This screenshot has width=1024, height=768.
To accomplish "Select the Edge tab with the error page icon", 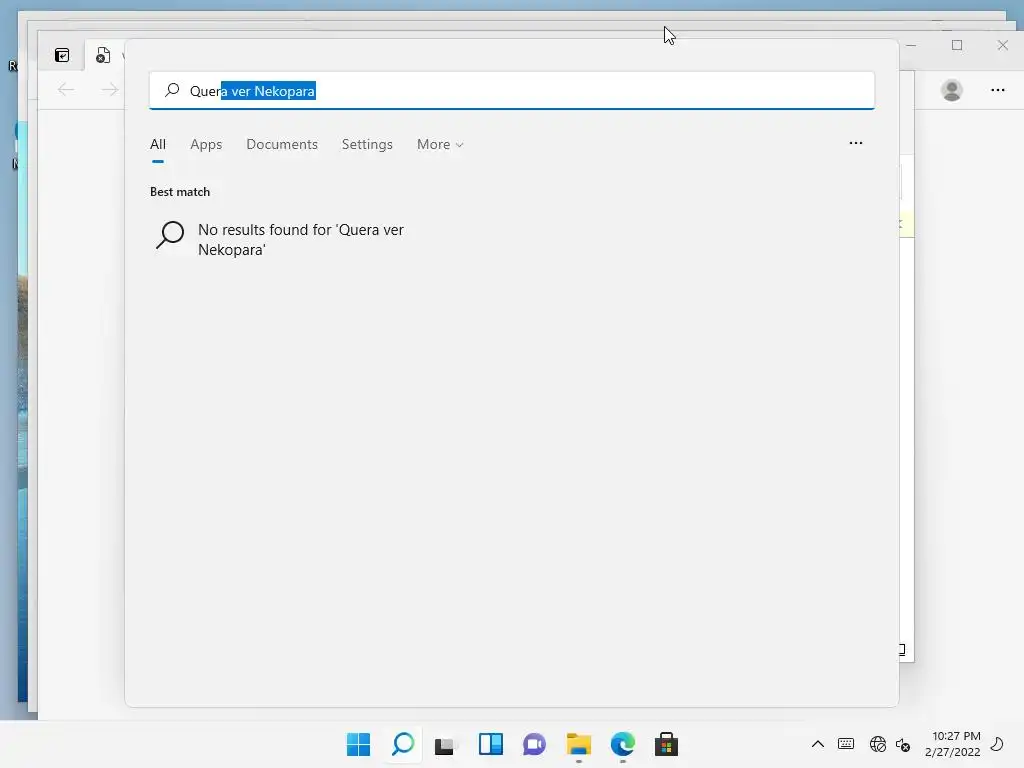I will pos(104,56).
